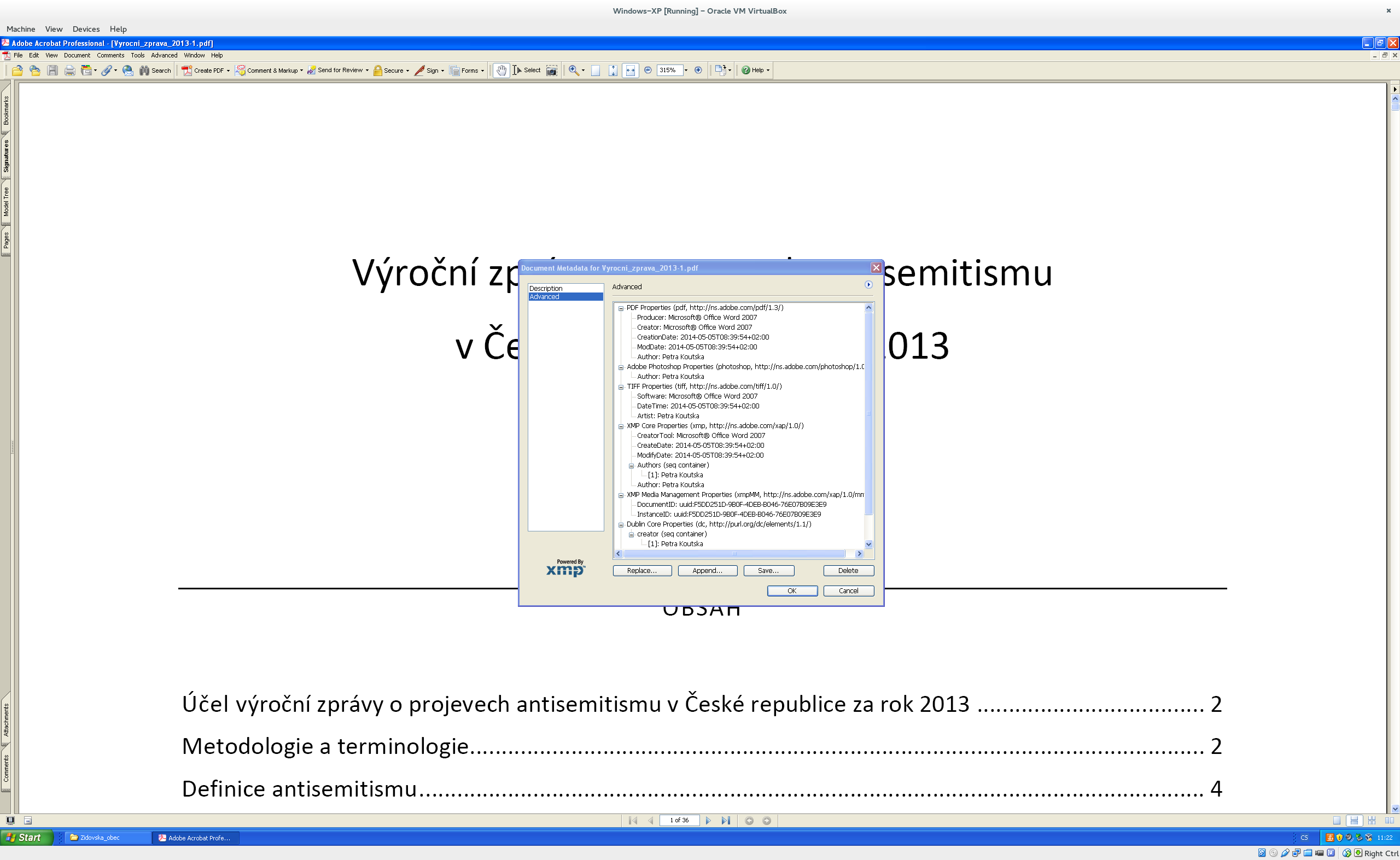Switch to Zidovska_obec taskbar folder

click(108, 838)
